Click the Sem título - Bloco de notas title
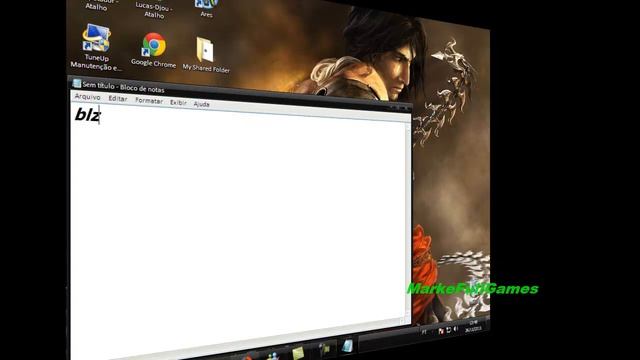Image resolution: width=640 pixels, height=360 pixels. tap(123, 87)
